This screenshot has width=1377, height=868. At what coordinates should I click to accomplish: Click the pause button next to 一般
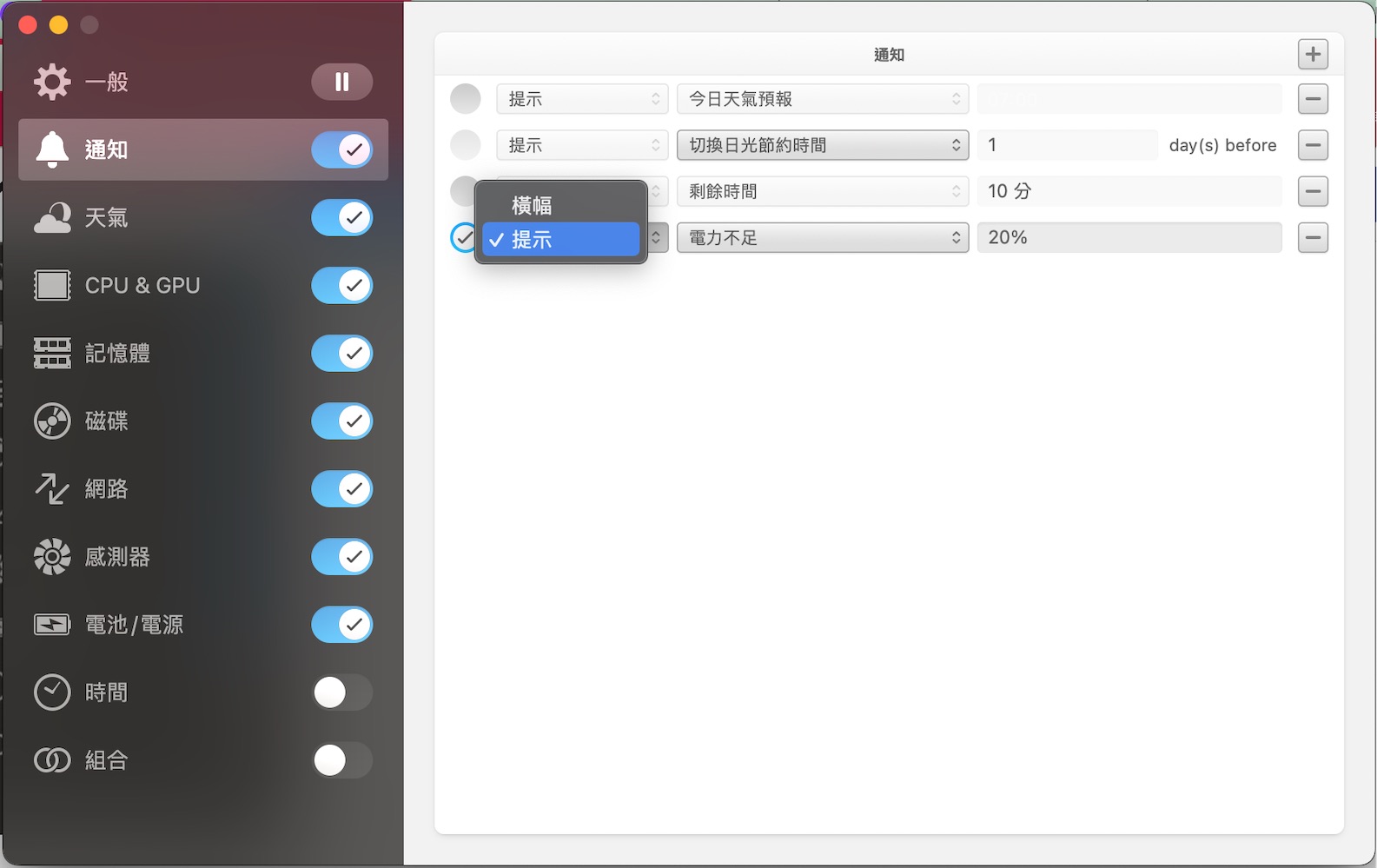click(x=342, y=82)
